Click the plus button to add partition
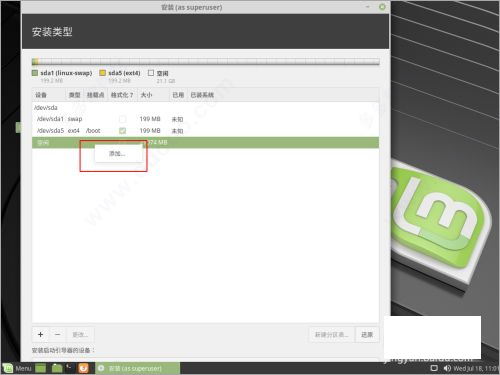The image size is (500, 375). coord(40,334)
